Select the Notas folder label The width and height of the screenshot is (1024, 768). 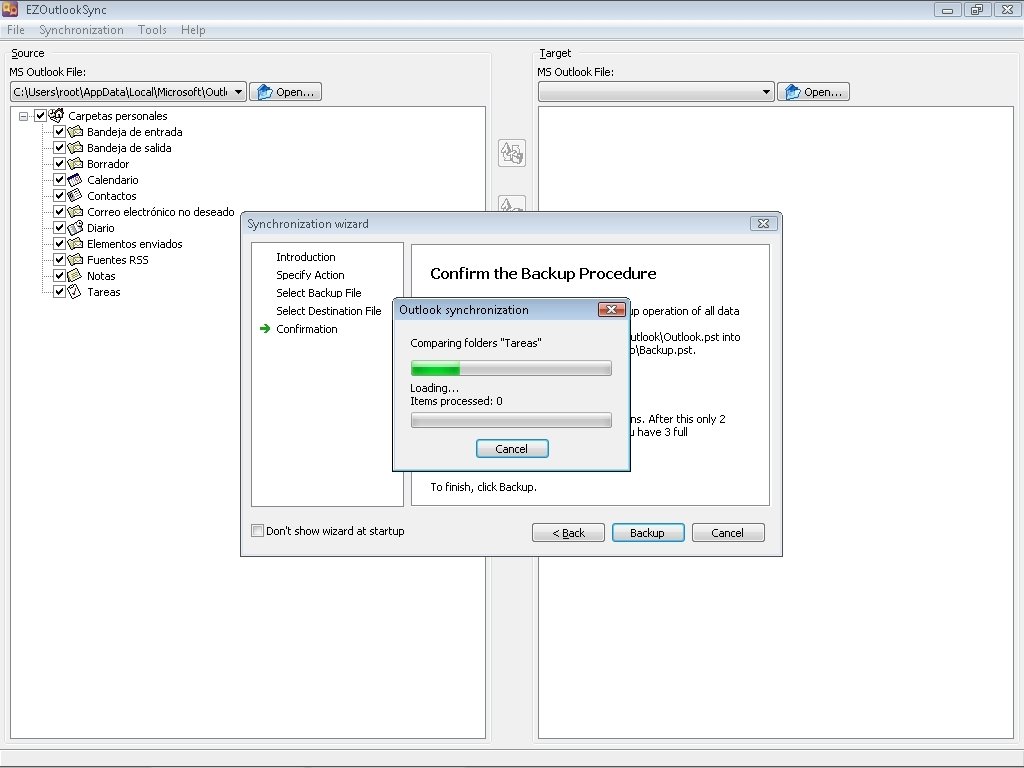(101, 276)
